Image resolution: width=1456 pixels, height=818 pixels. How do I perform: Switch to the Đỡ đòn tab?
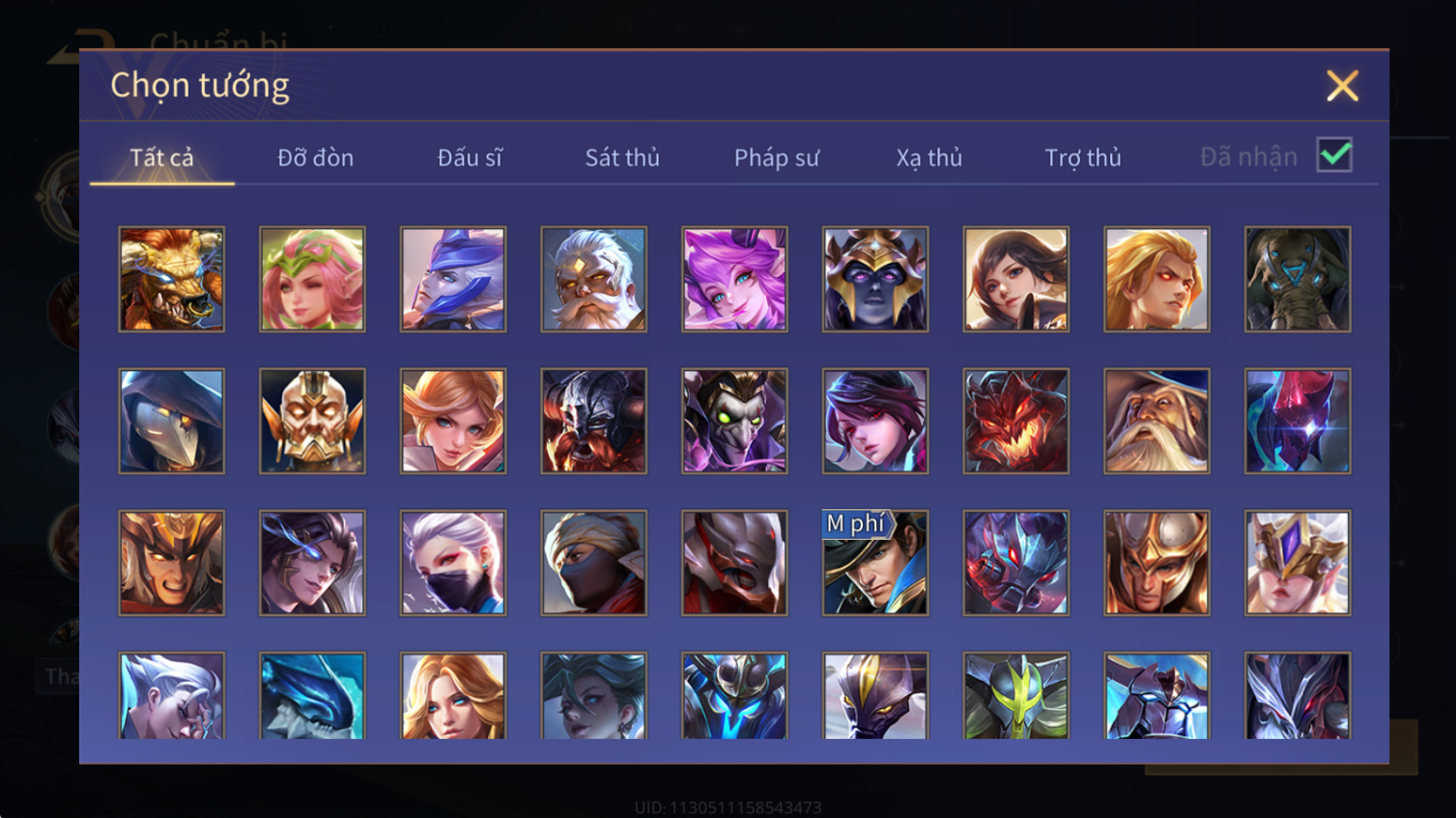click(315, 157)
